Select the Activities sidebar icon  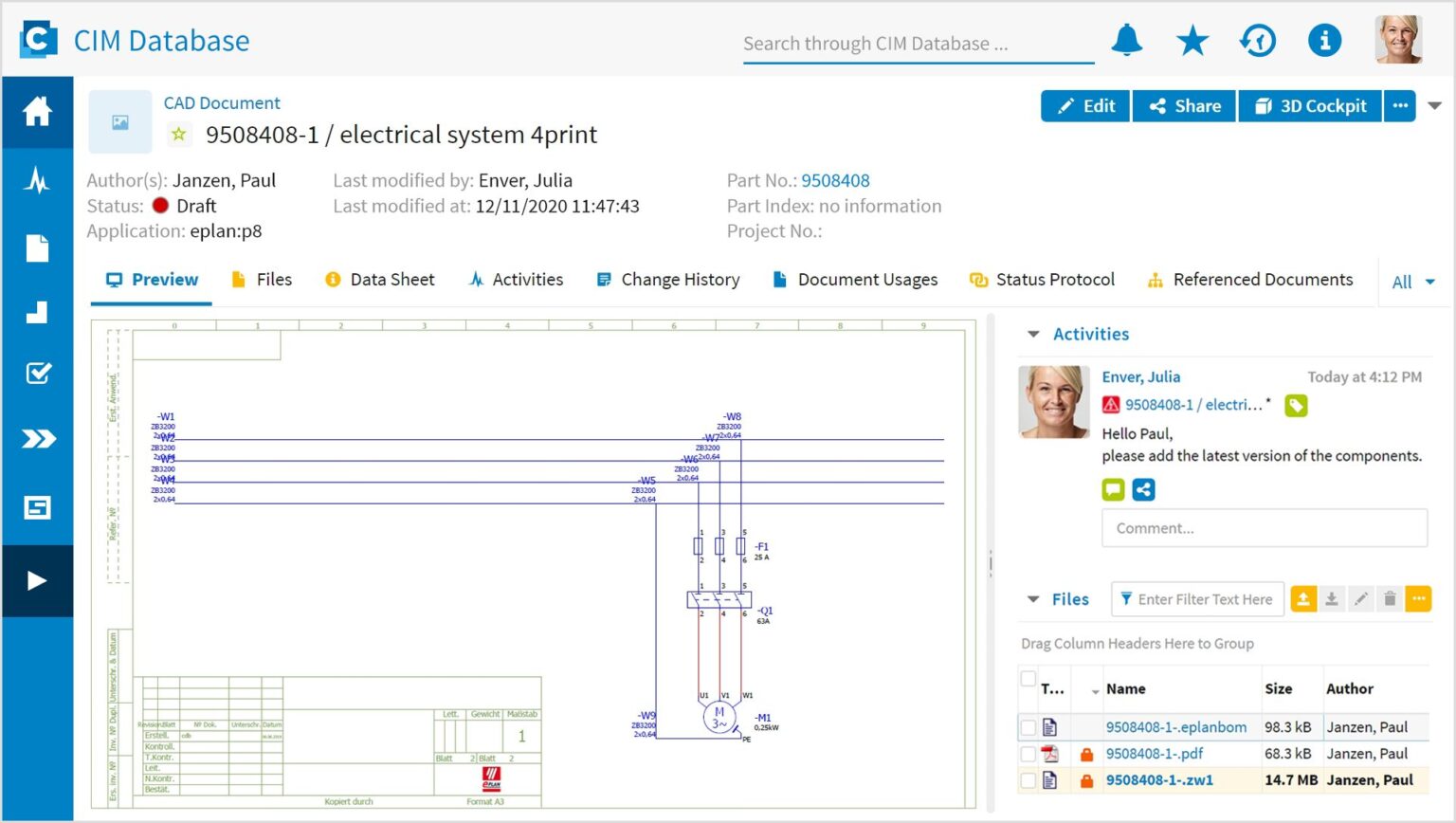coord(37,181)
